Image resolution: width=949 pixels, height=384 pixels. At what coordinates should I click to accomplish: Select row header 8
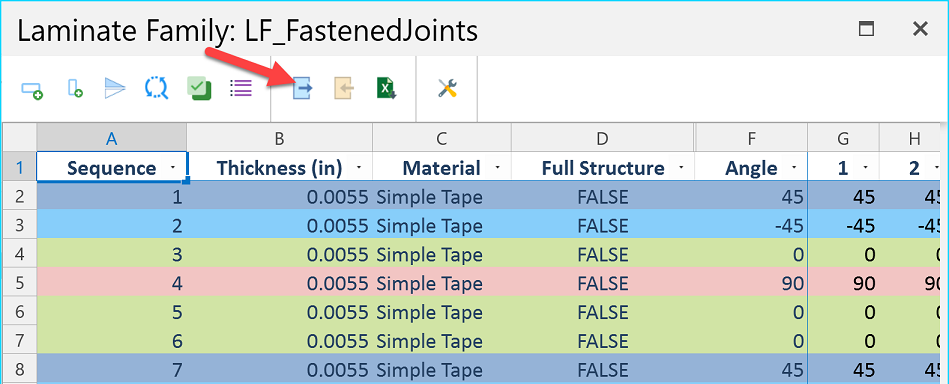click(19, 369)
